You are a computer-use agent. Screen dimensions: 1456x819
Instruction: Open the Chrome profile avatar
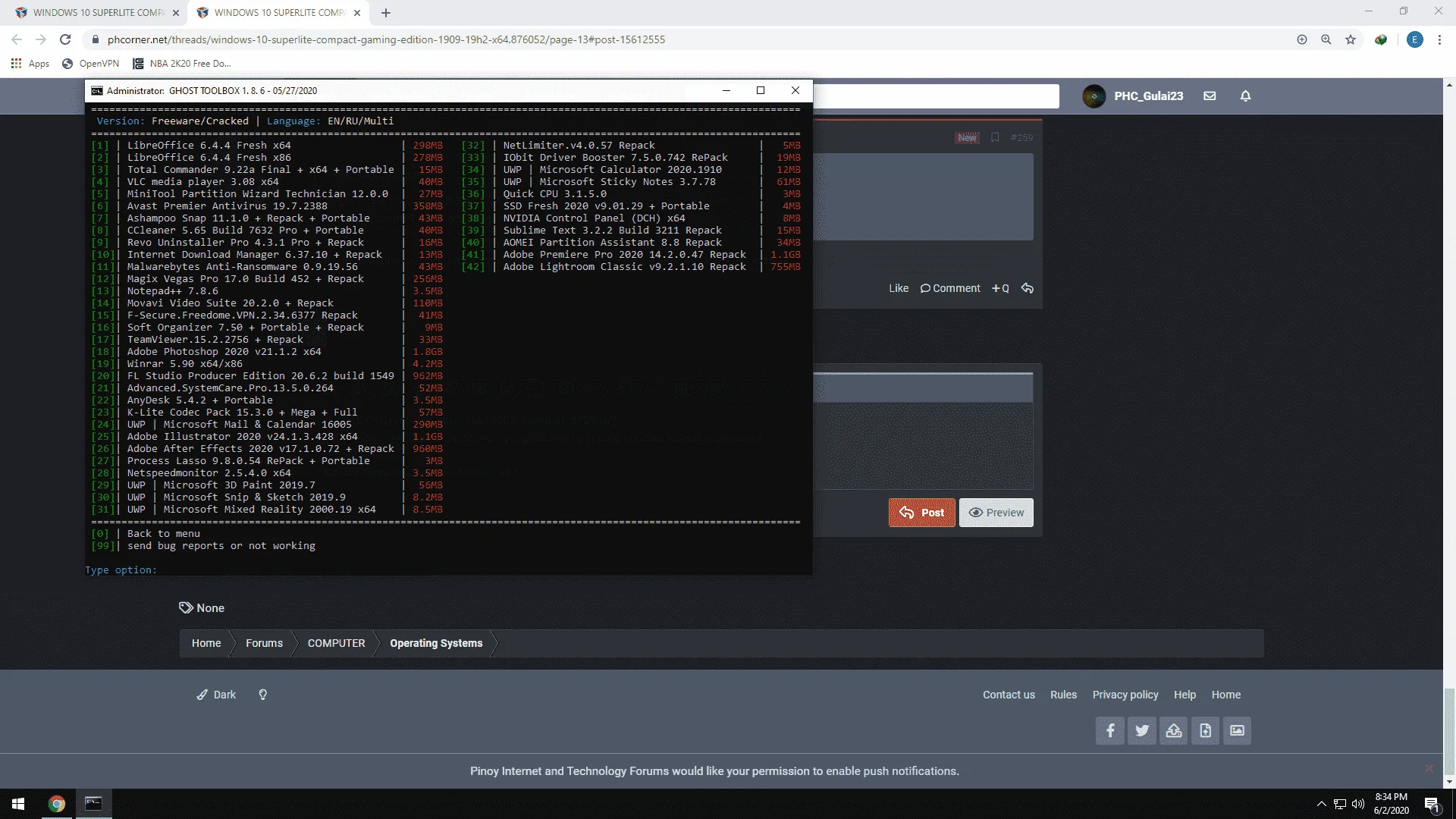(x=1415, y=39)
